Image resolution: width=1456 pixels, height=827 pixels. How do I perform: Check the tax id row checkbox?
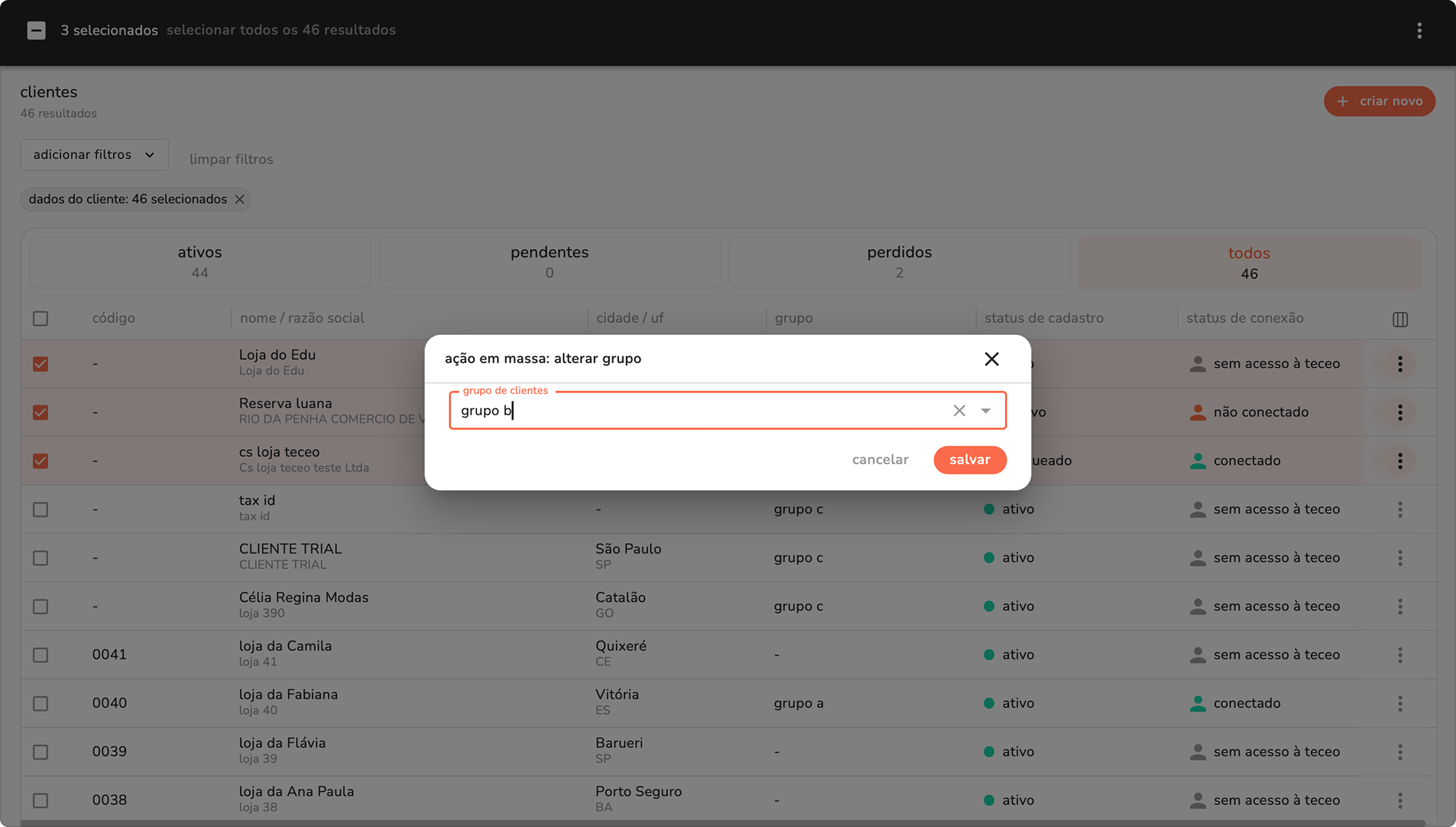[41, 510]
